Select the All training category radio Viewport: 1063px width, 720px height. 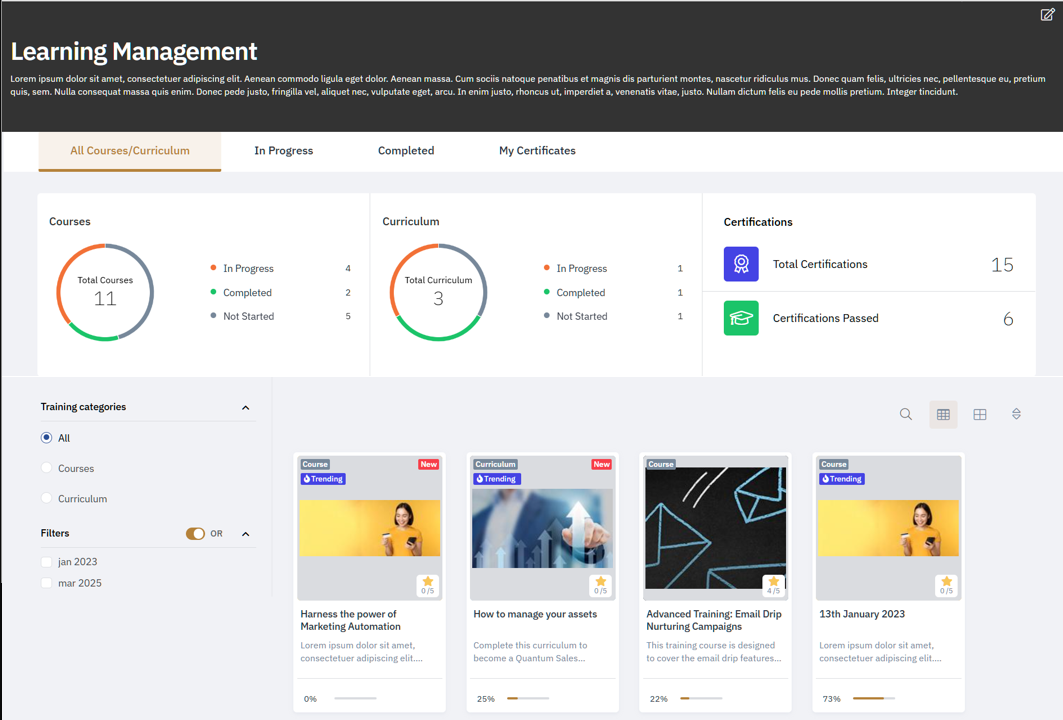click(46, 438)
